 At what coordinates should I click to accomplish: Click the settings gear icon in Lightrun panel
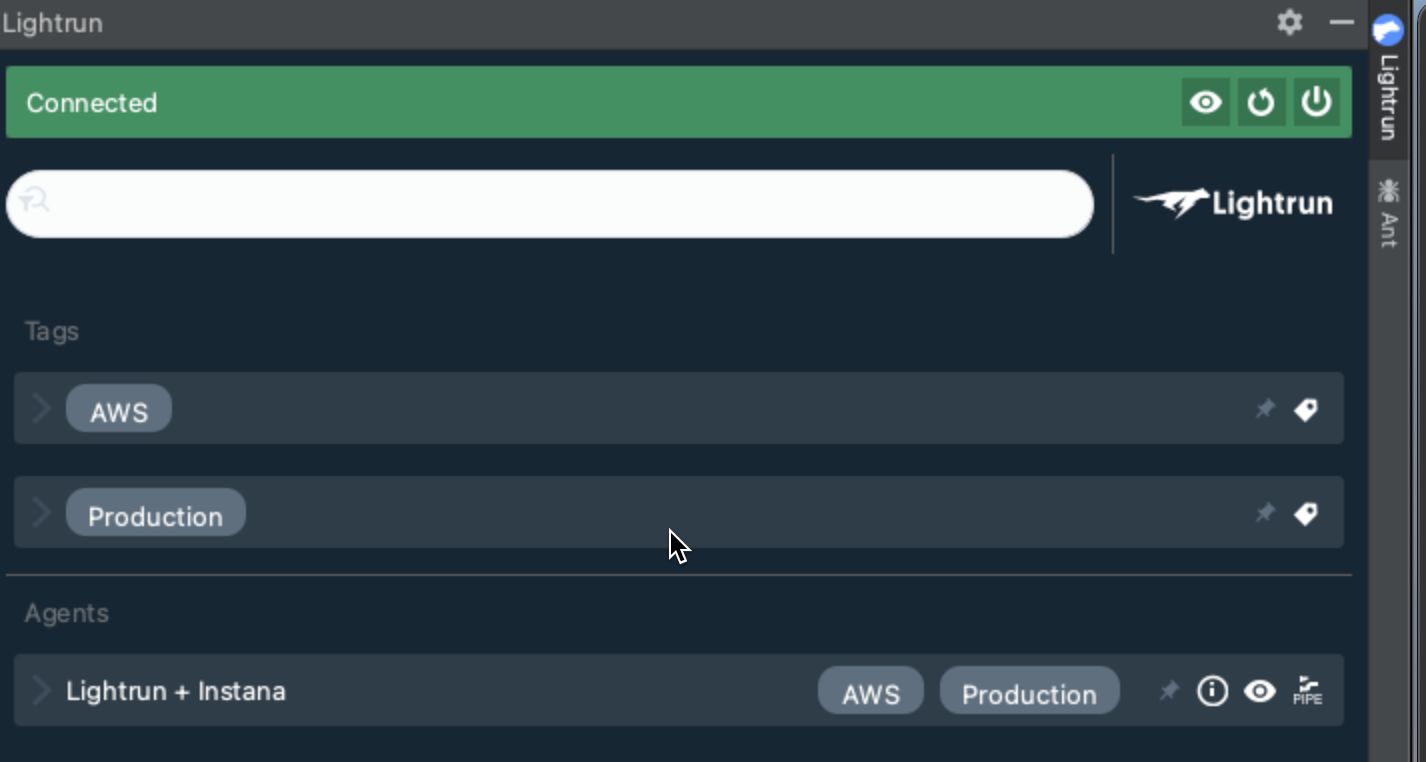tap(1290, 22)
